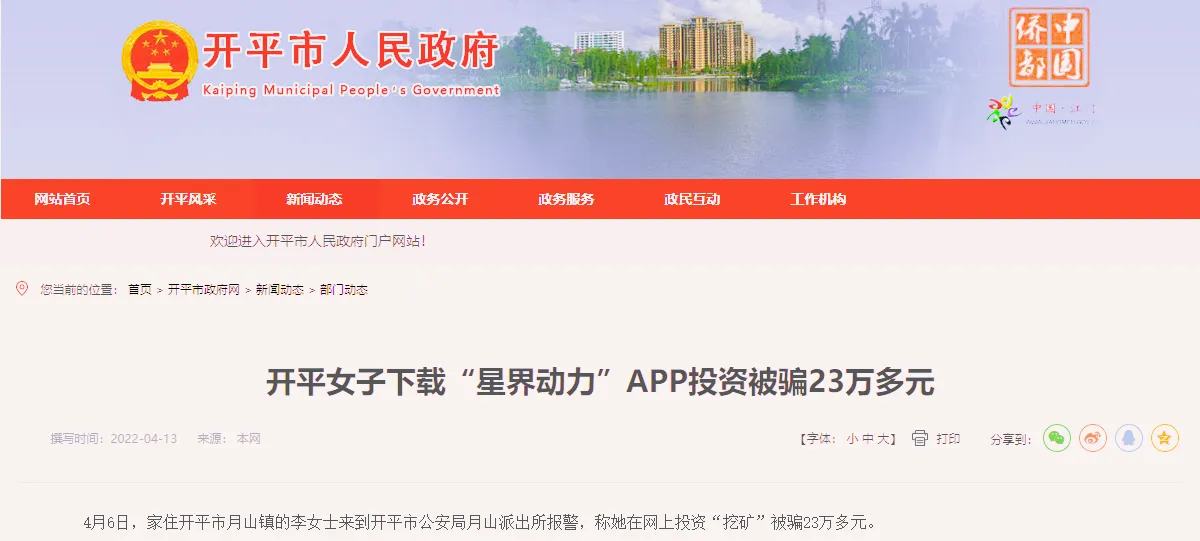The width and height of the screenshot is (1200, 541).
Task: Share article to QQ
Action: click(1129, 438)
